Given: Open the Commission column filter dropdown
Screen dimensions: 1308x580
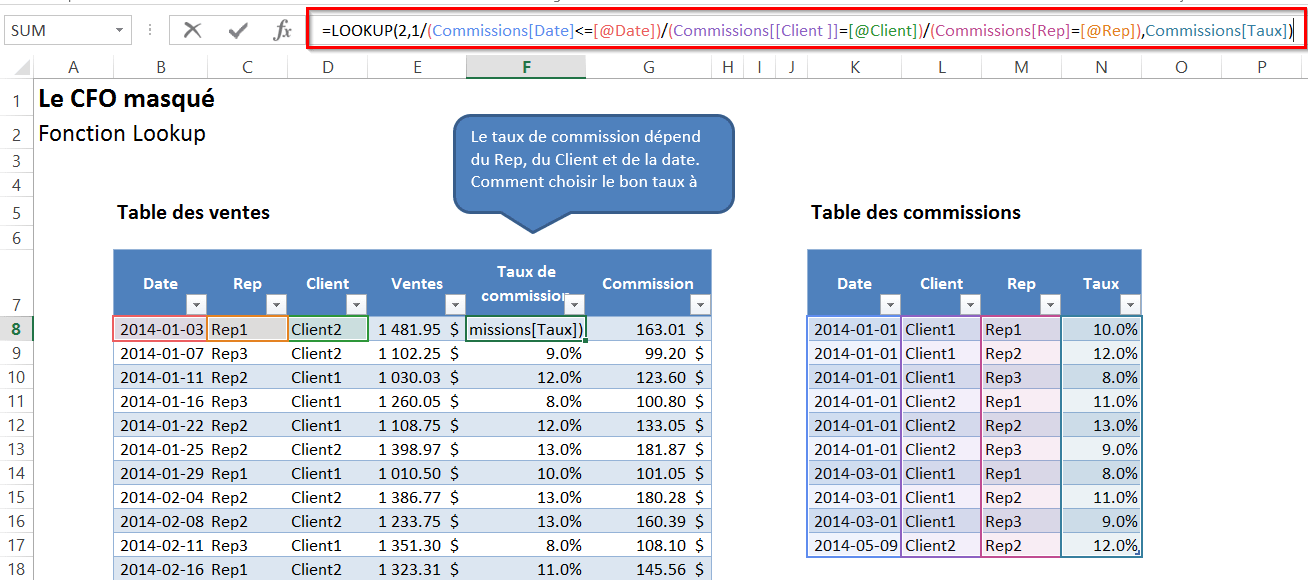Looking at the screenshot, I should [700, 305].
